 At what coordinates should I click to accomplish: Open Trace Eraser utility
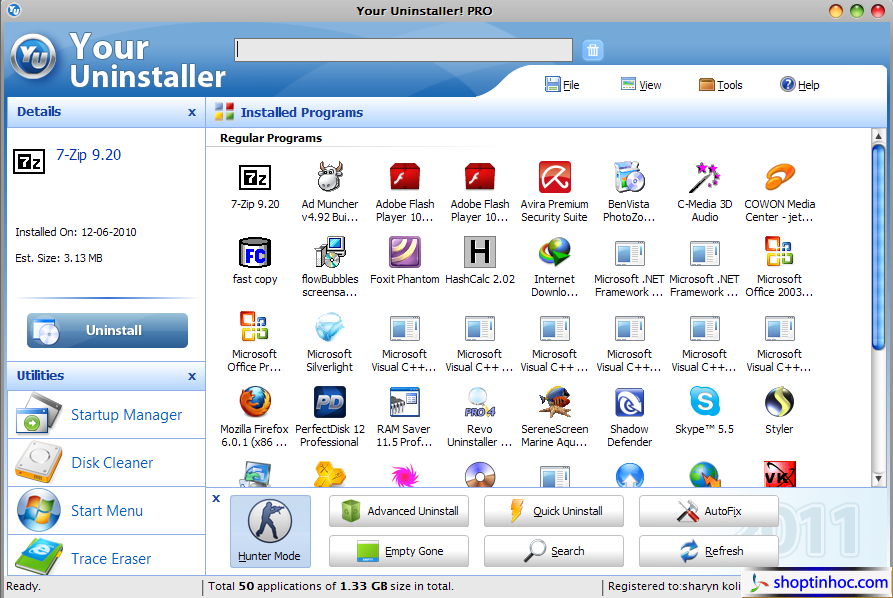106,556
